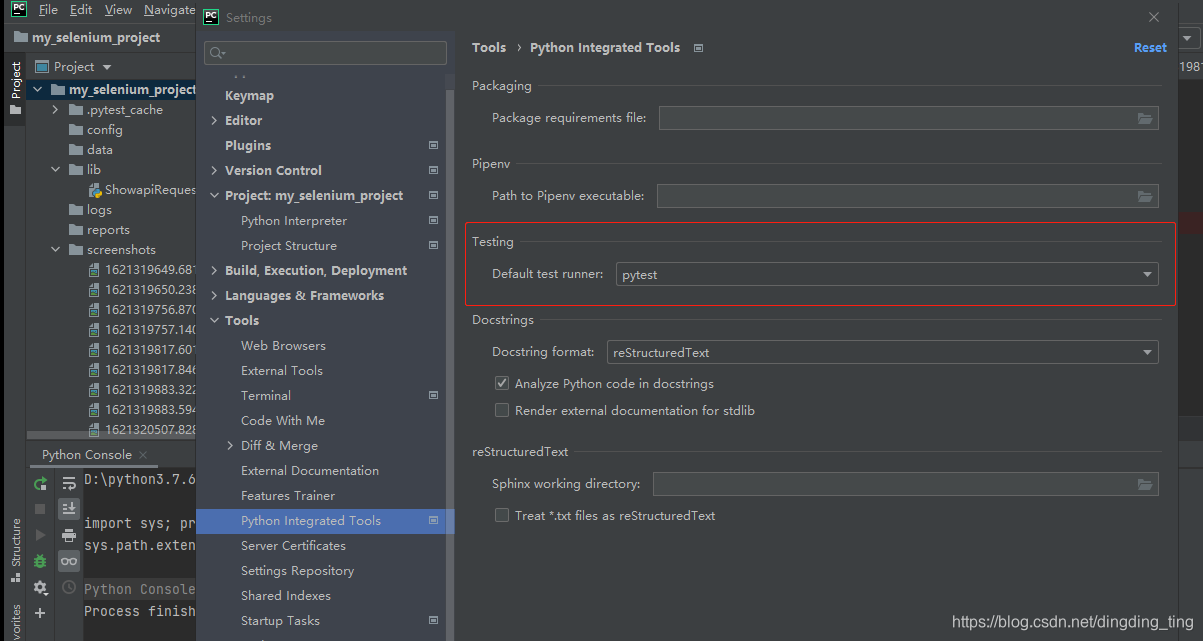The width and height of the screenshot is (1203, 641).
Task: Expand Languages & Frameworks group
Action: (214, 295)
